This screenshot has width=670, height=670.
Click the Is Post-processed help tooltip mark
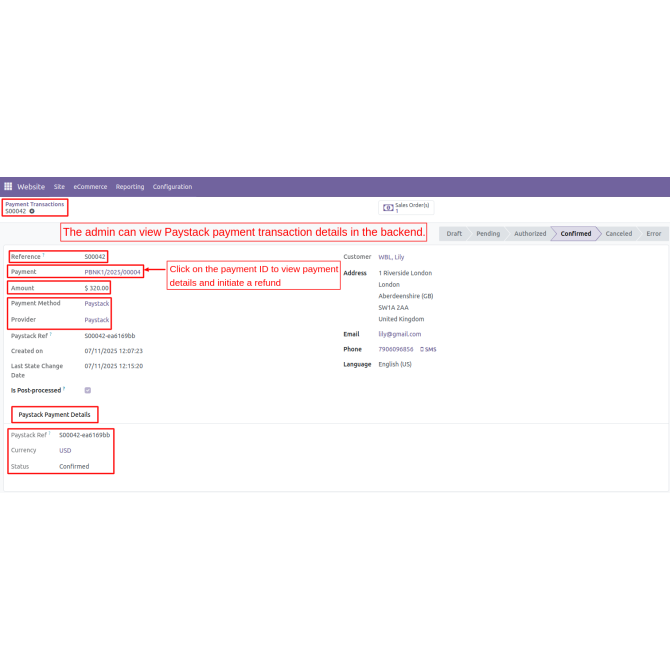[x=64, y=388]
